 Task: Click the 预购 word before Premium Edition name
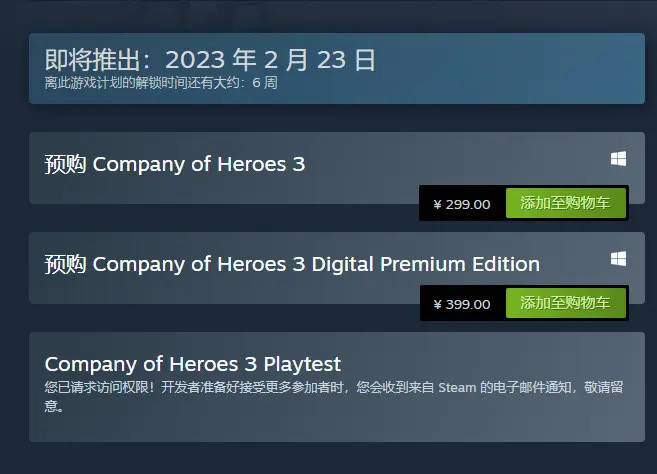(x=65, y=264)
